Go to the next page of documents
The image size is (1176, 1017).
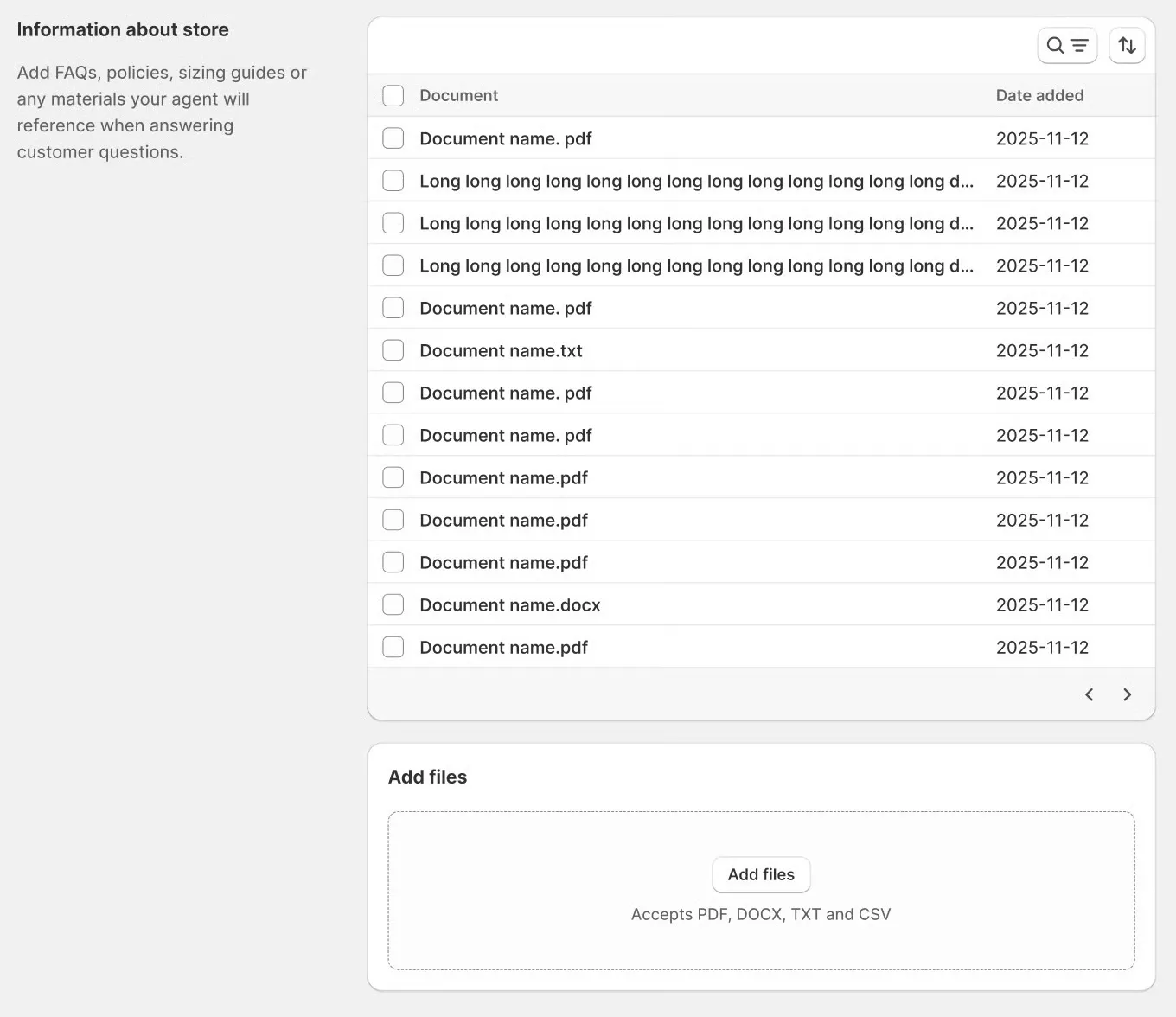point(1127,694)
